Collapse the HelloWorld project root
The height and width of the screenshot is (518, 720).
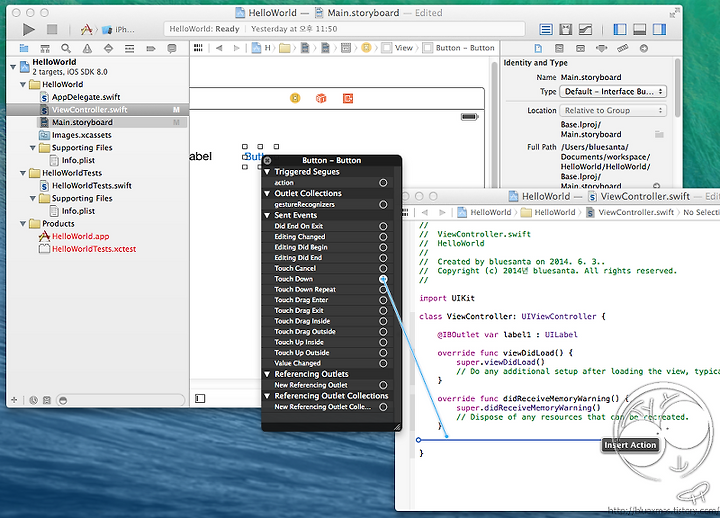pos(13,67)
